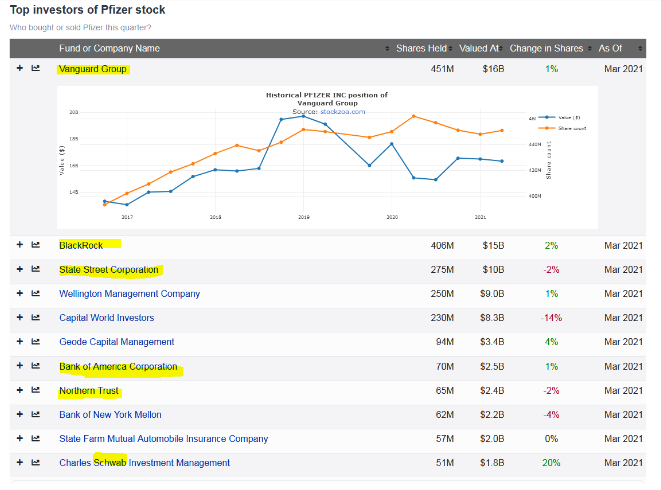Show chart for Bank of America Corporation
Screen dimensions: 661x490
pos(35,366)
